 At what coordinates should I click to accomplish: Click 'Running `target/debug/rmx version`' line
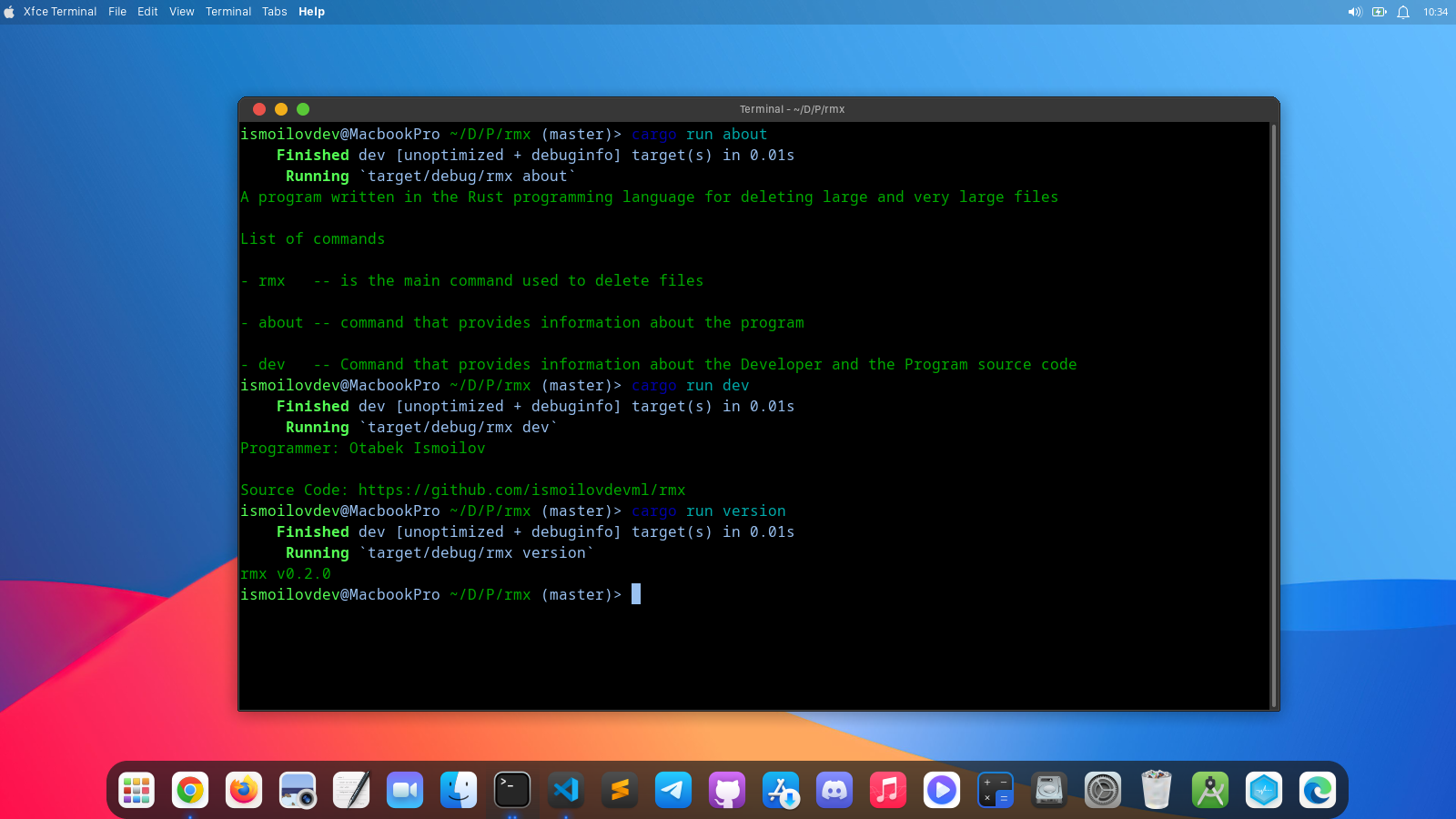tap(440, 552)
